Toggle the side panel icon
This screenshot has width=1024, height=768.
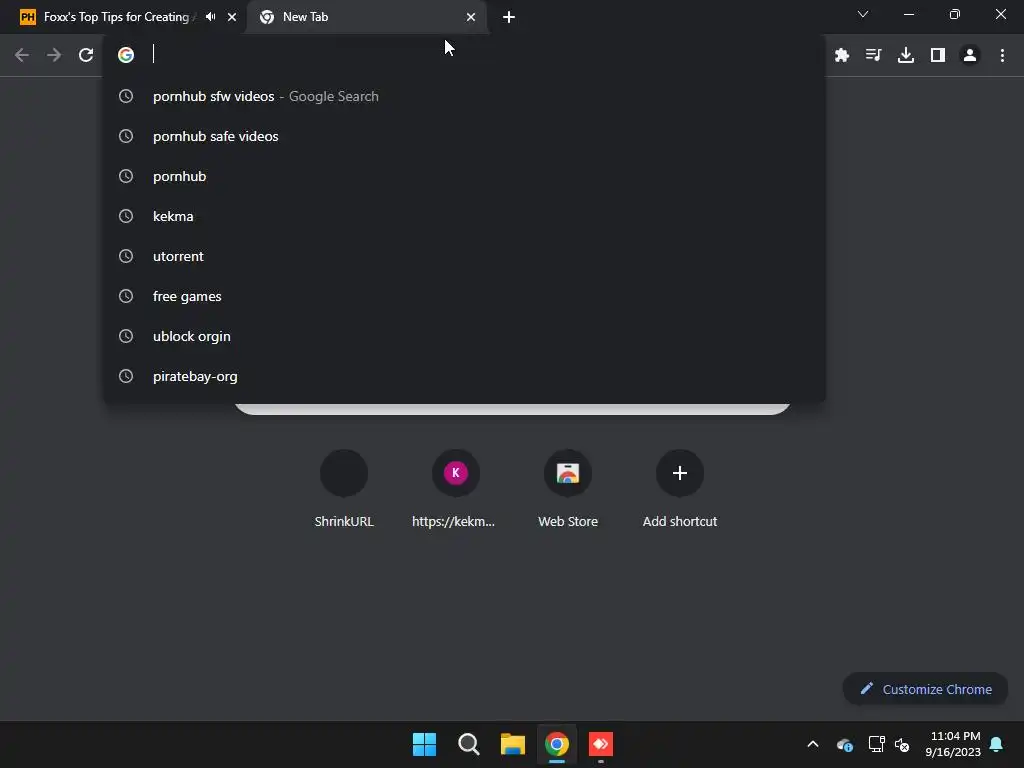click(938, 56)
